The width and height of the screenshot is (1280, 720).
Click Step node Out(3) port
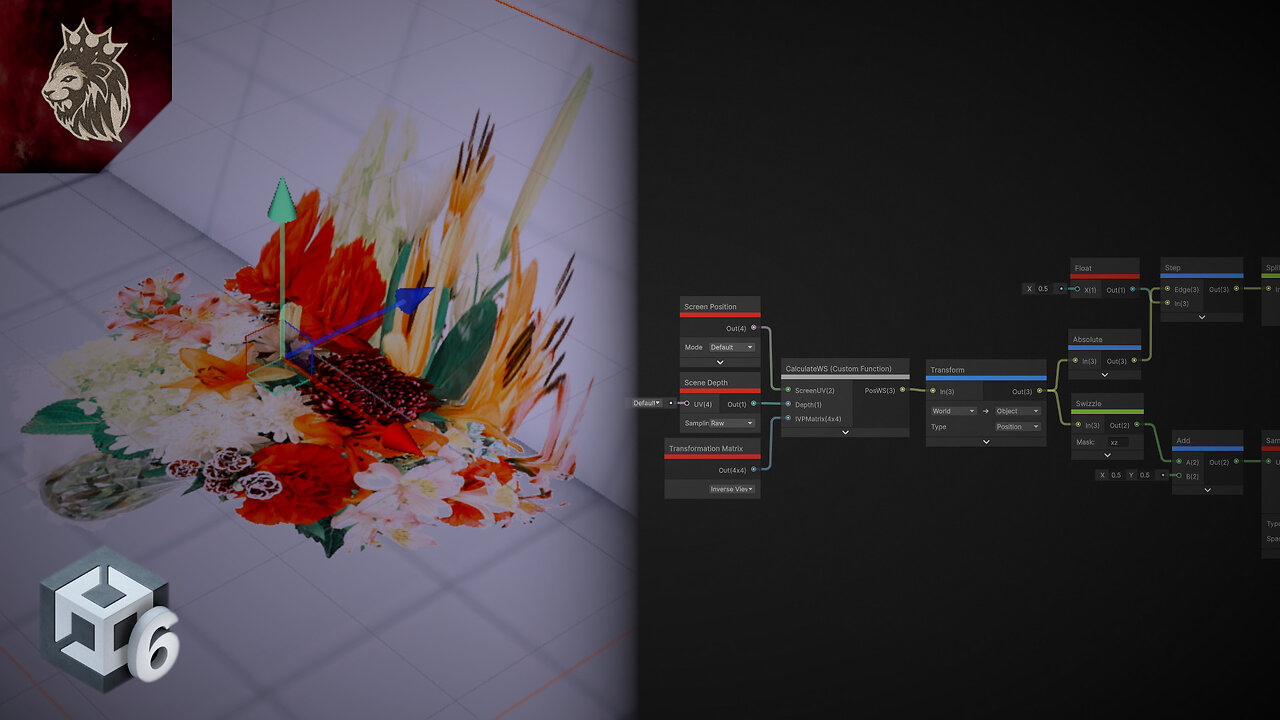pyautogui.click(x=1236, y=289)
